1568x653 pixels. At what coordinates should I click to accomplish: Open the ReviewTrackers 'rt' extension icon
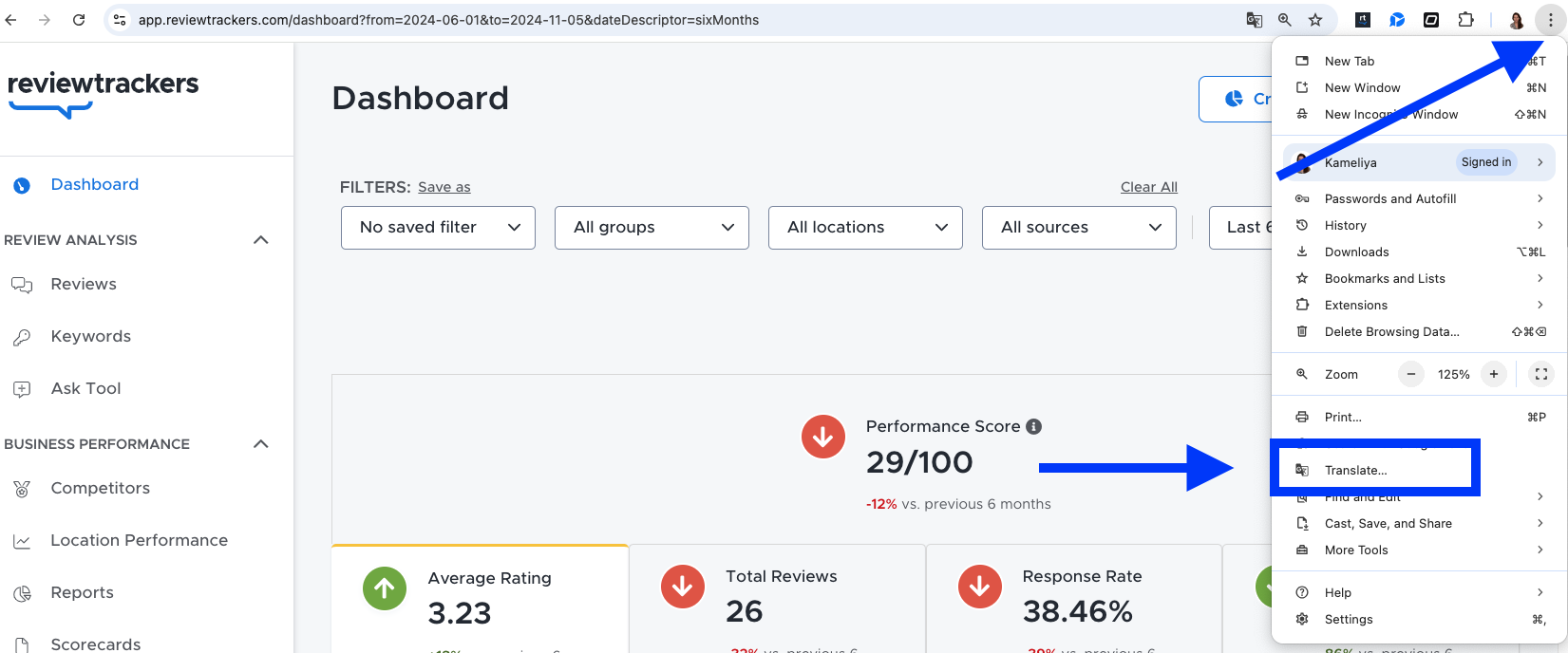pyautogui.click(x=1363, y=20)
